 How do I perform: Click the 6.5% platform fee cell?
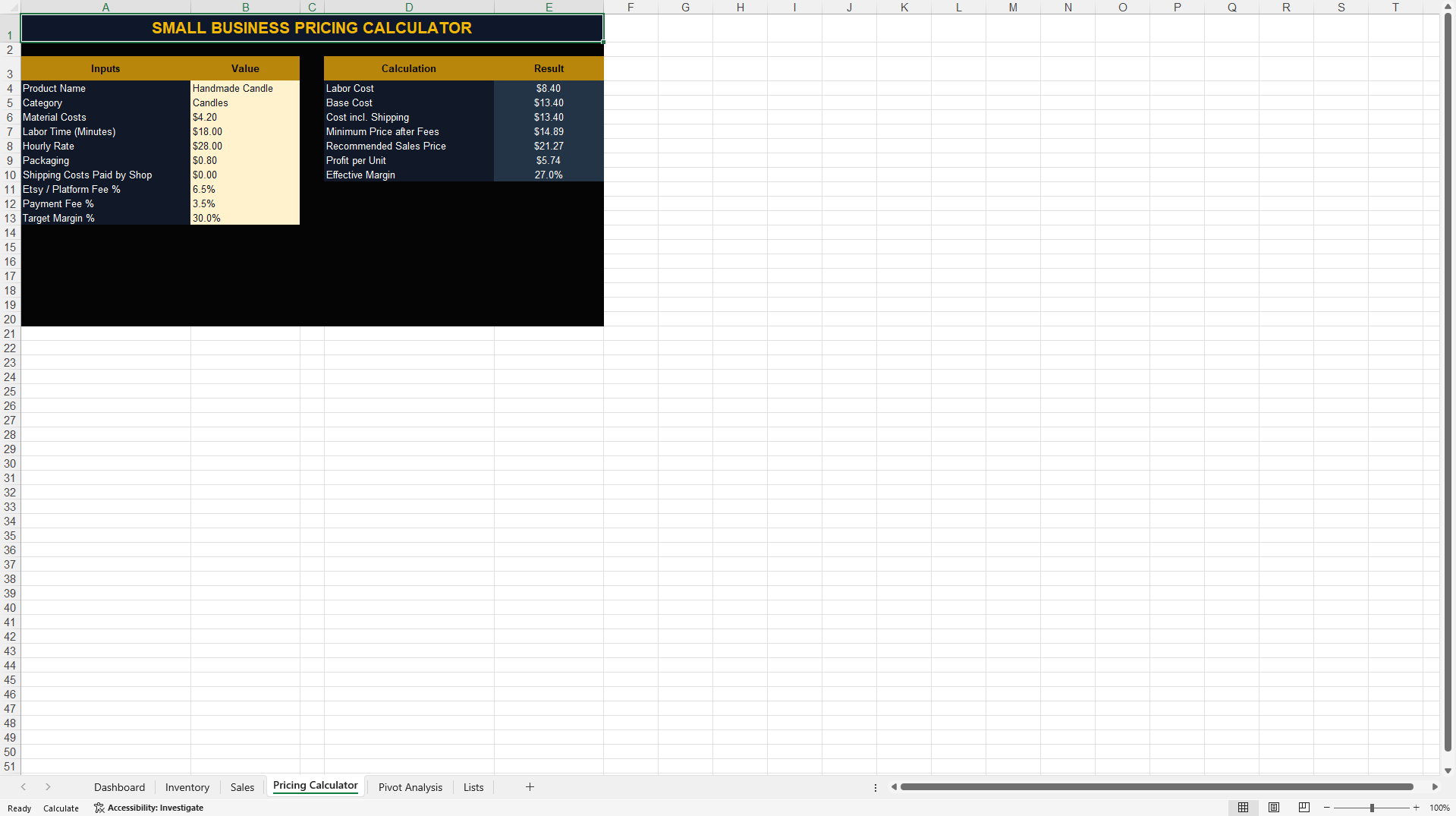pyautogui.click(x=245, y=189)
